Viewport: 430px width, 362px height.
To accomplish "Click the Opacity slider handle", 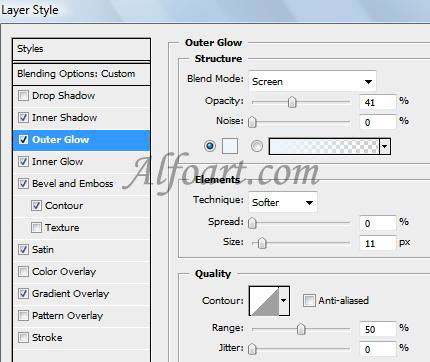I will click(x=292, y=102).
